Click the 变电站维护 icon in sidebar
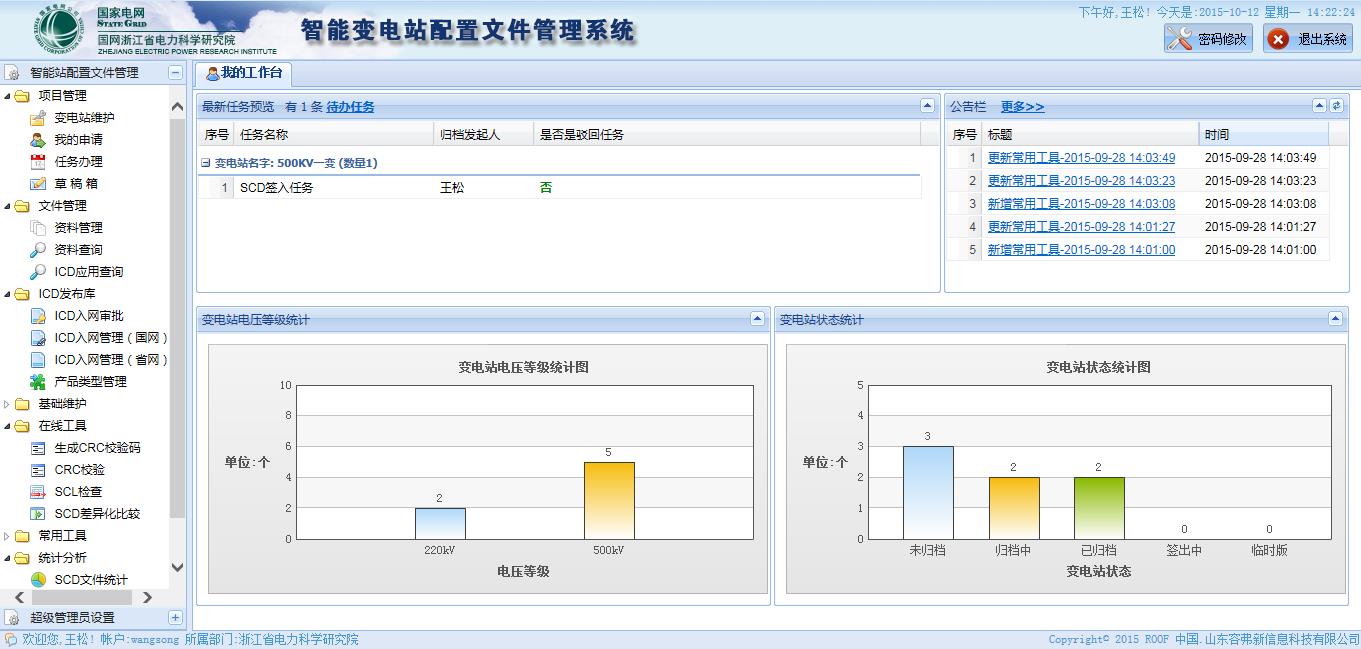 [38, 118]
